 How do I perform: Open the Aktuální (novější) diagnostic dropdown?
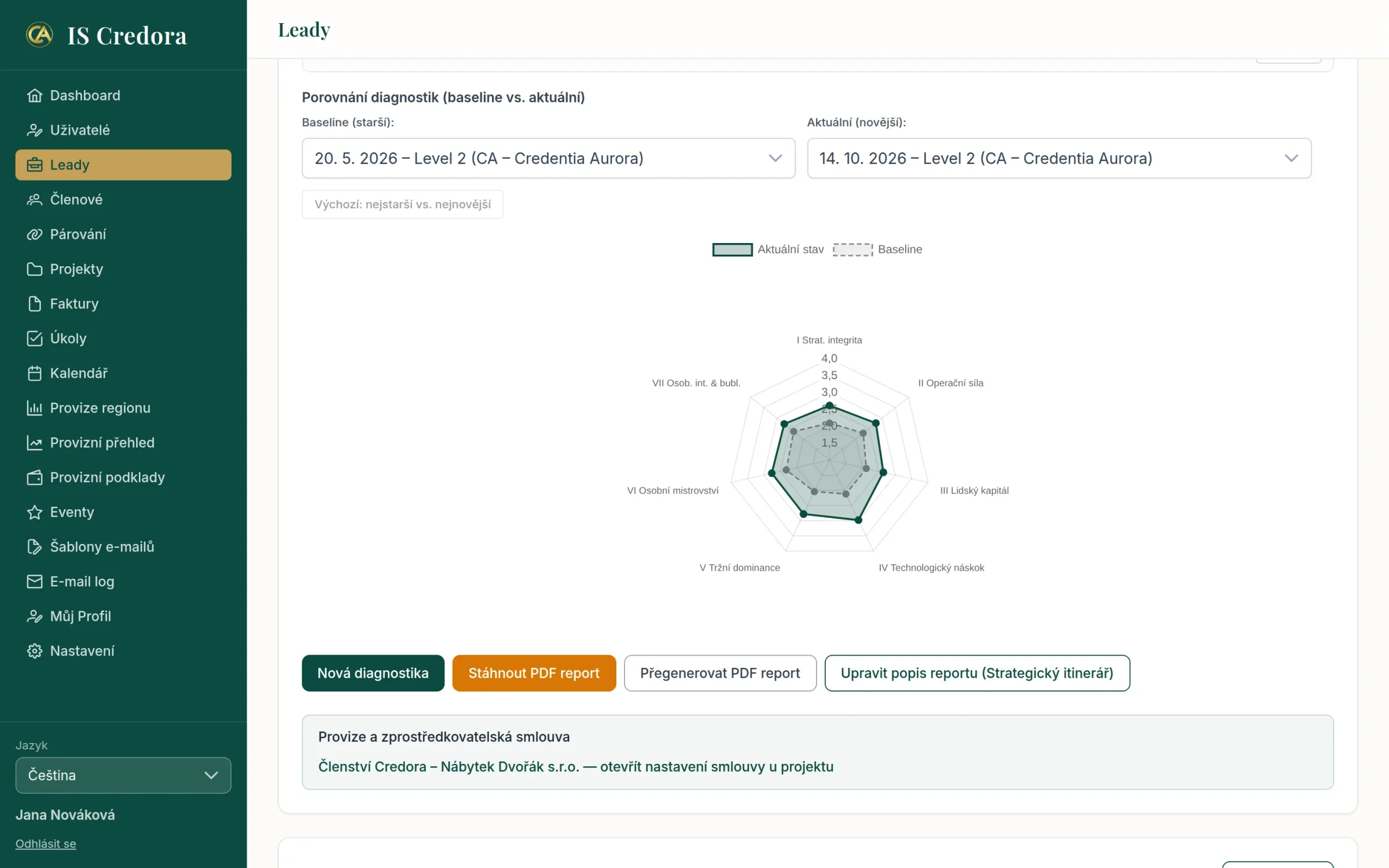1059,158
